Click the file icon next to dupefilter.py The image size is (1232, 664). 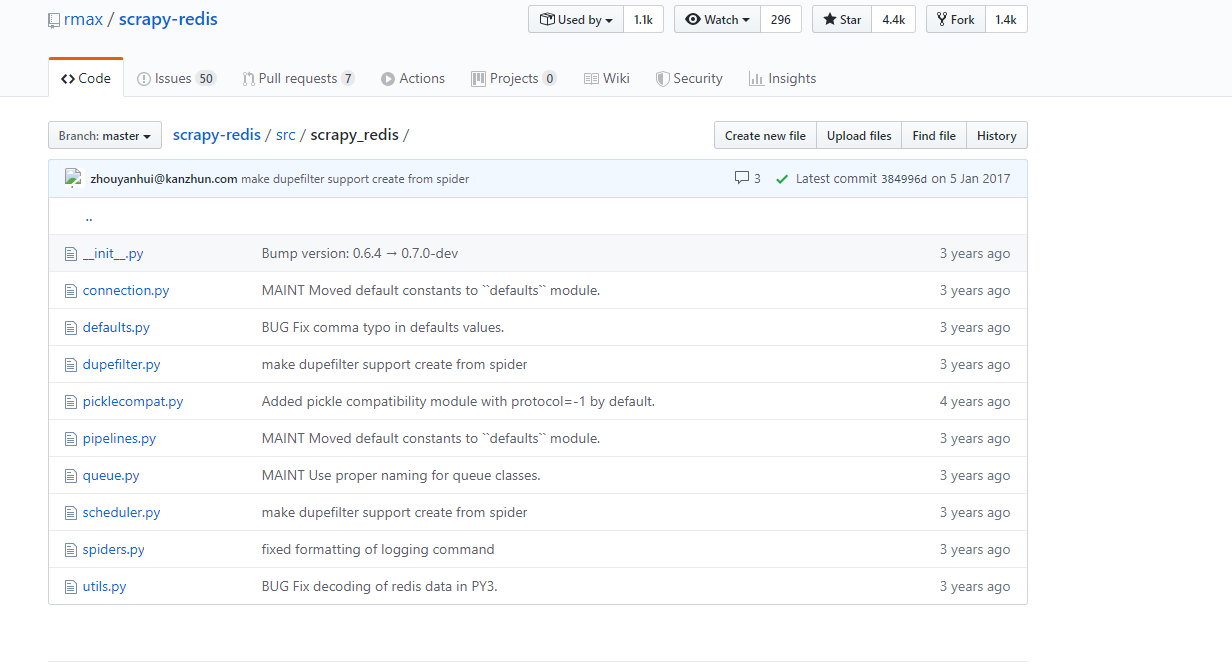(x=70, y=365)
